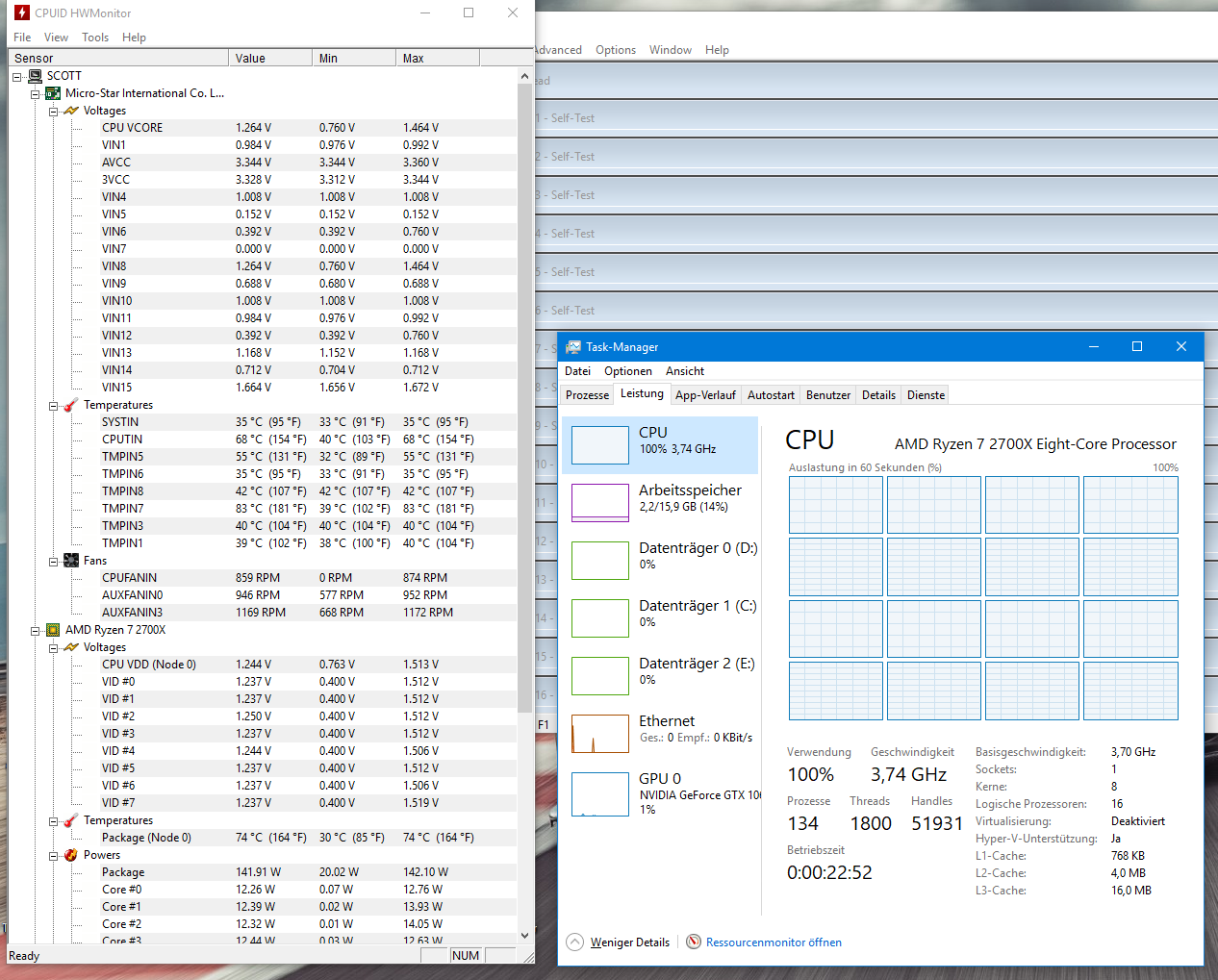Collapse the SCOTT root node

pyautogui.click(x=17, y=76)
